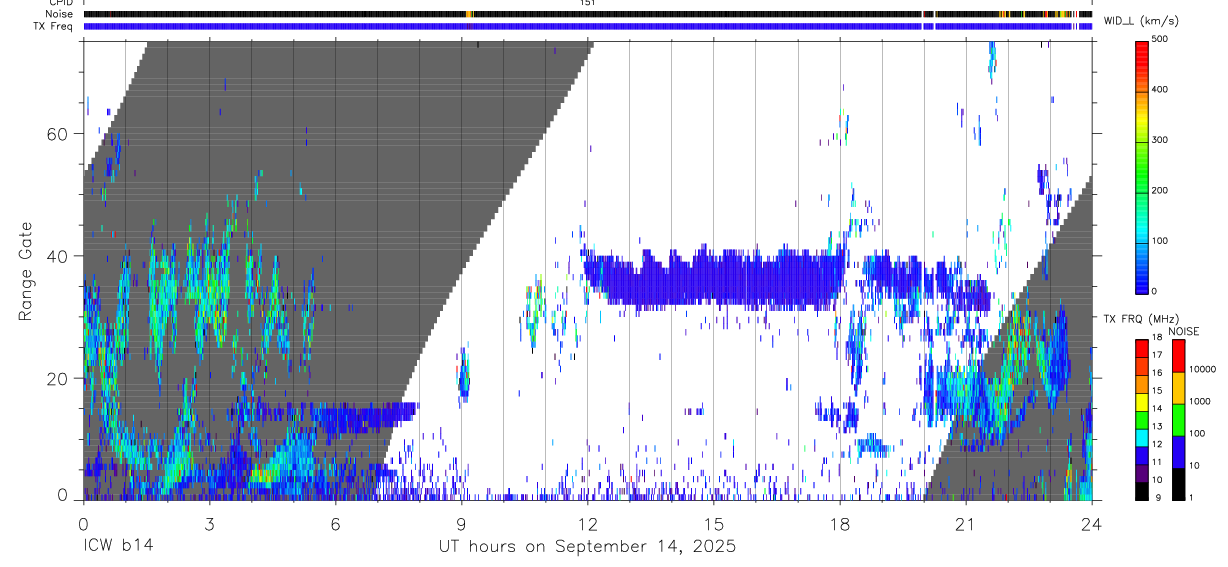Select the noise color legend bar
The image size is (1228, 567).
coord(1179,419)
